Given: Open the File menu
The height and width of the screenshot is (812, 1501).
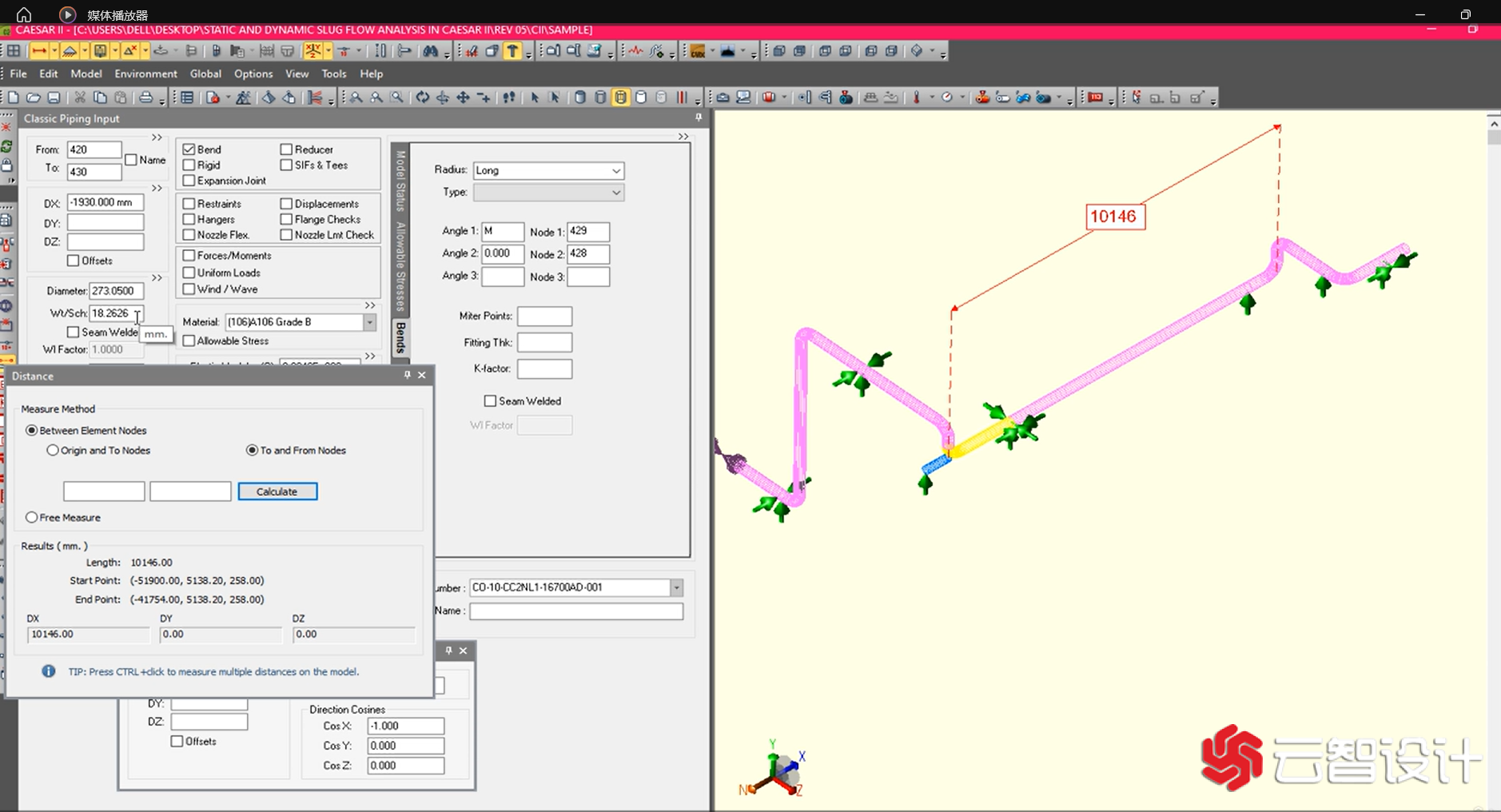Looking at the screenshot, I should (x=18, y=74).
